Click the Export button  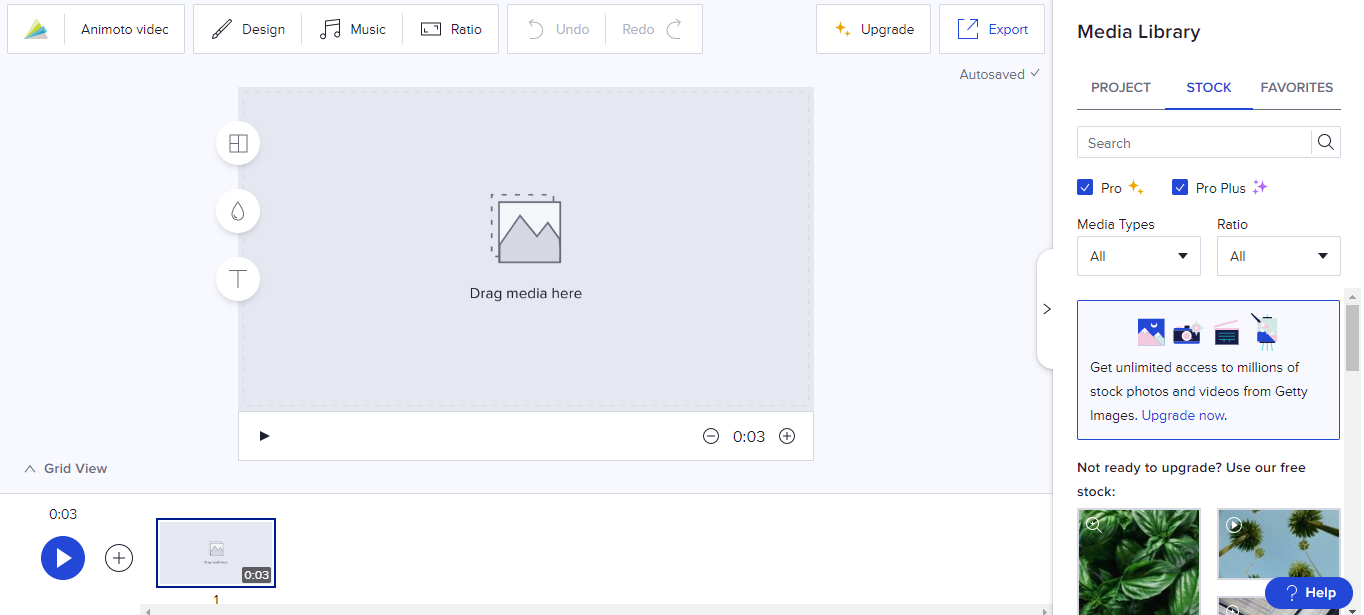coord(992,30)
